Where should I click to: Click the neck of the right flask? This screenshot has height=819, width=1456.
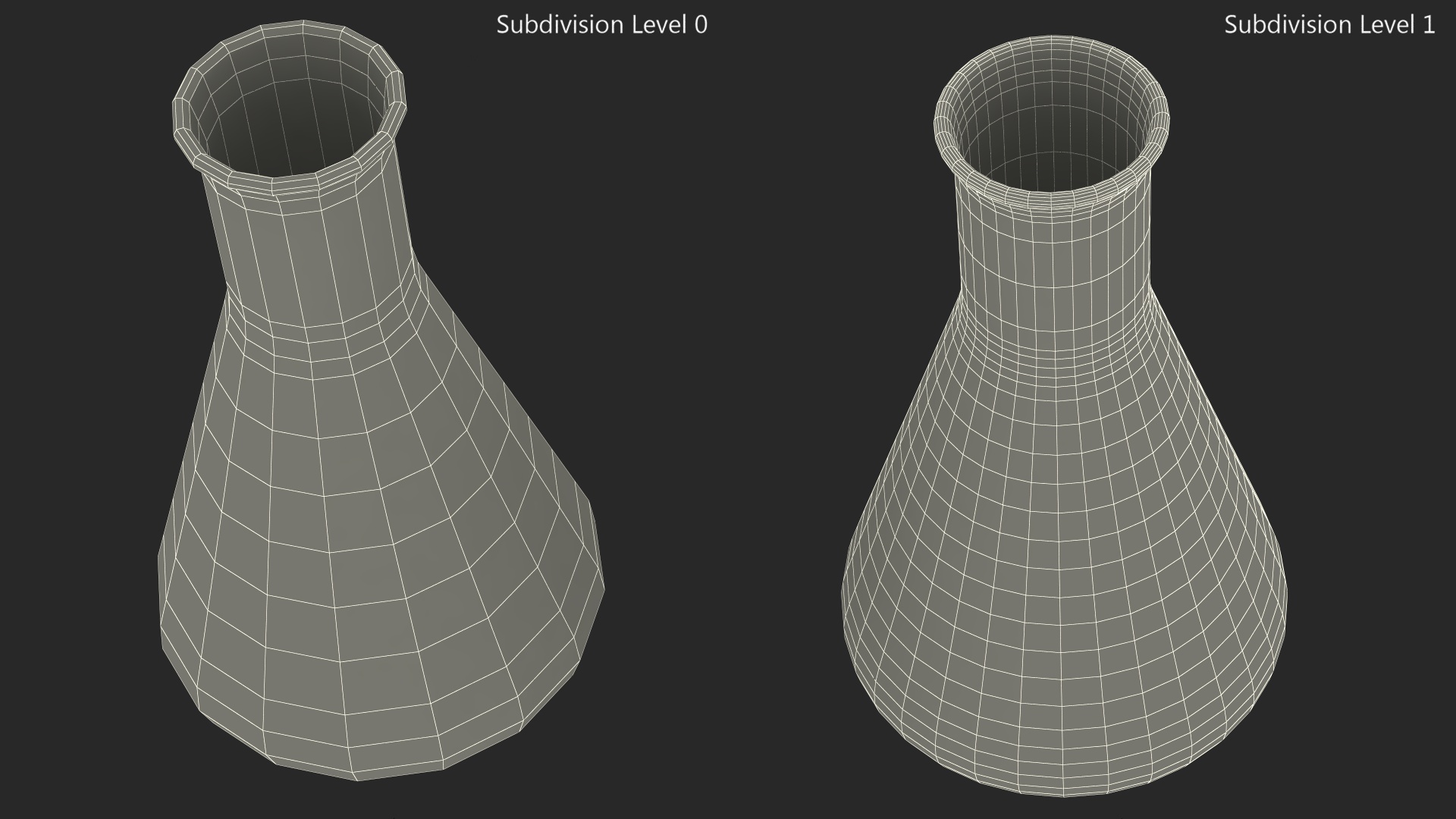pos(1054,250)
